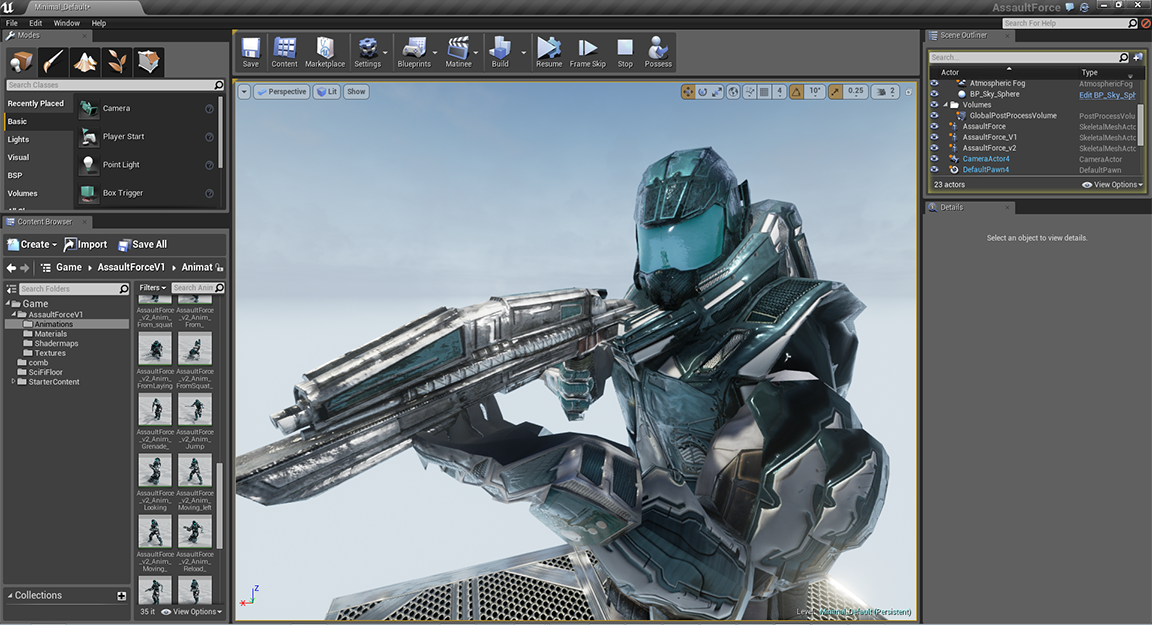This screenshot has width=1152, height=625.
Task: Select the rotate gizmo viewport icon
Action: 702,92
